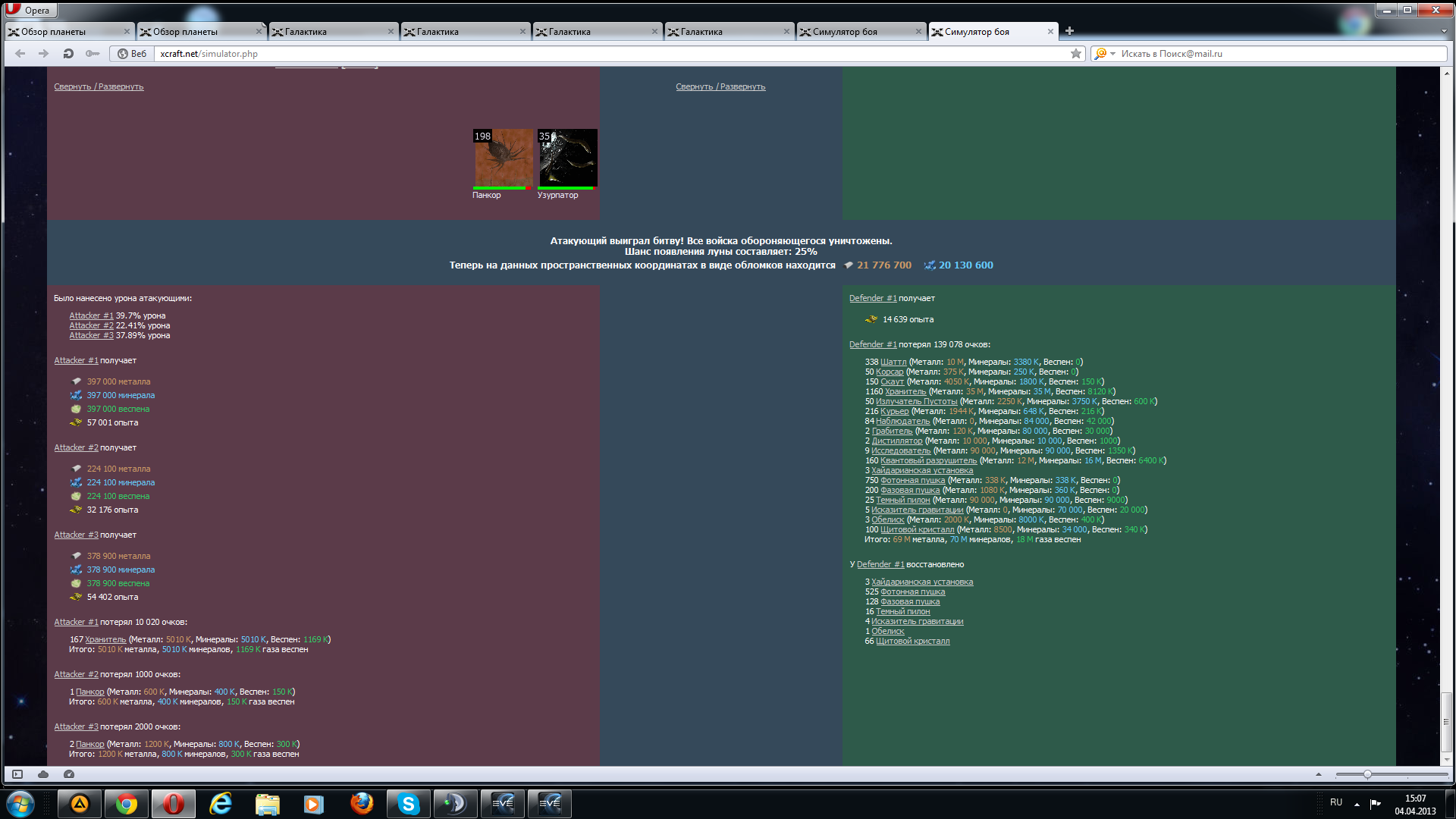
Task: Toggle the Opera panel button at bottom-left
Action: tap(17, 774)
